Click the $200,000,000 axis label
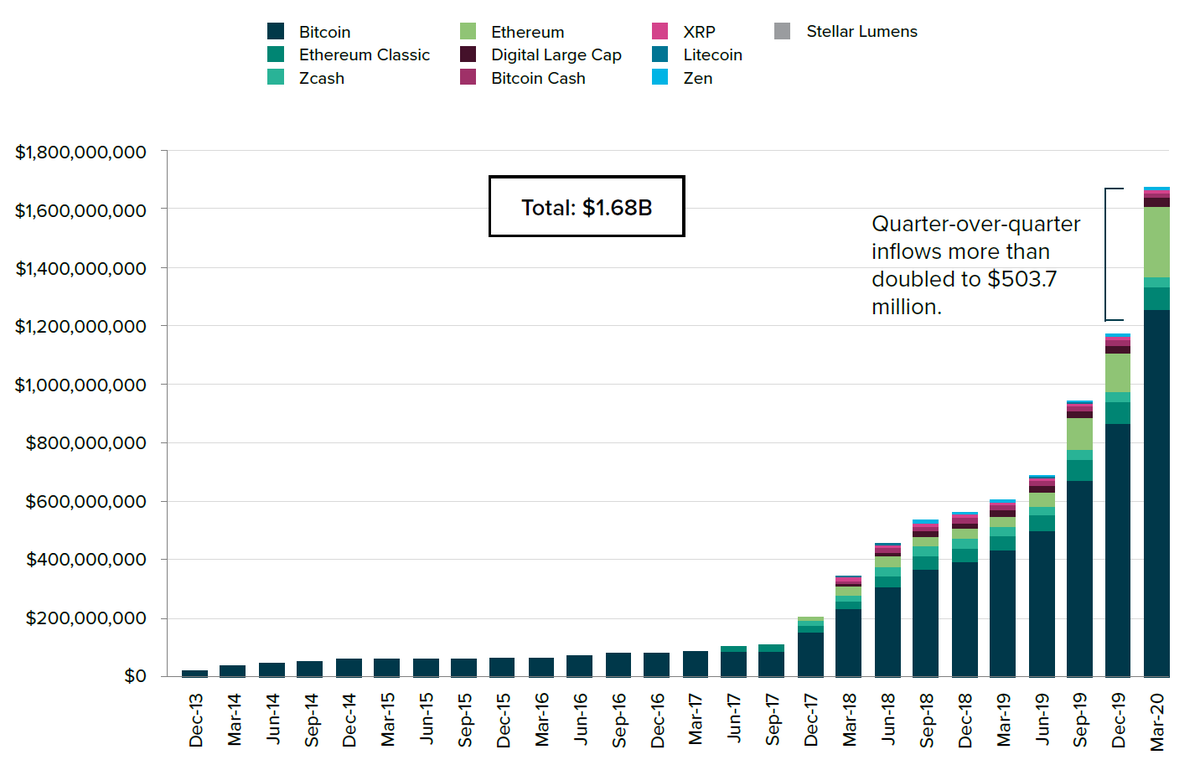Viewport: 1200px width, 765px height. [x=87, y=618]
